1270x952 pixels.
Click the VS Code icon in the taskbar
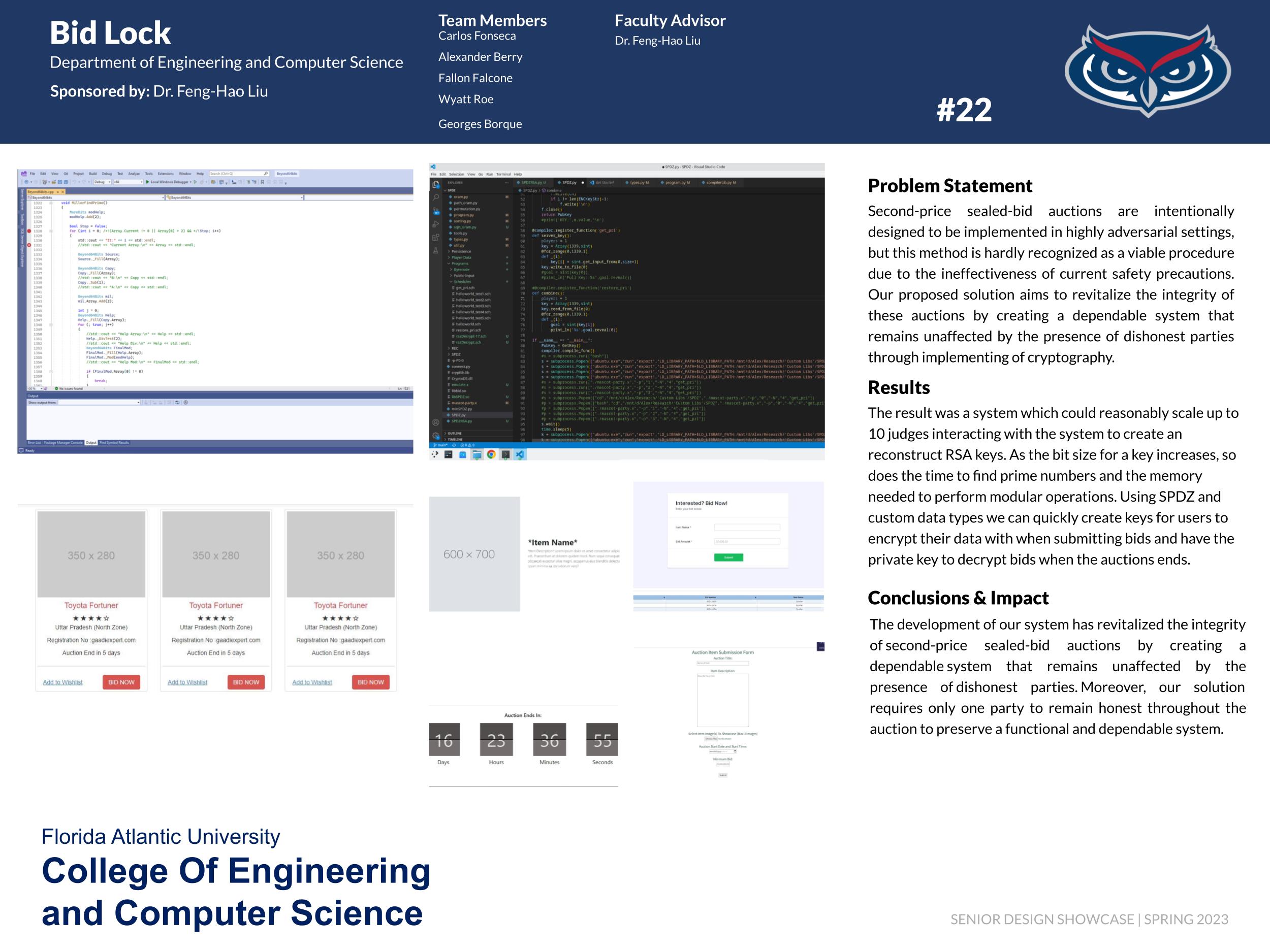tap(520, 454)
